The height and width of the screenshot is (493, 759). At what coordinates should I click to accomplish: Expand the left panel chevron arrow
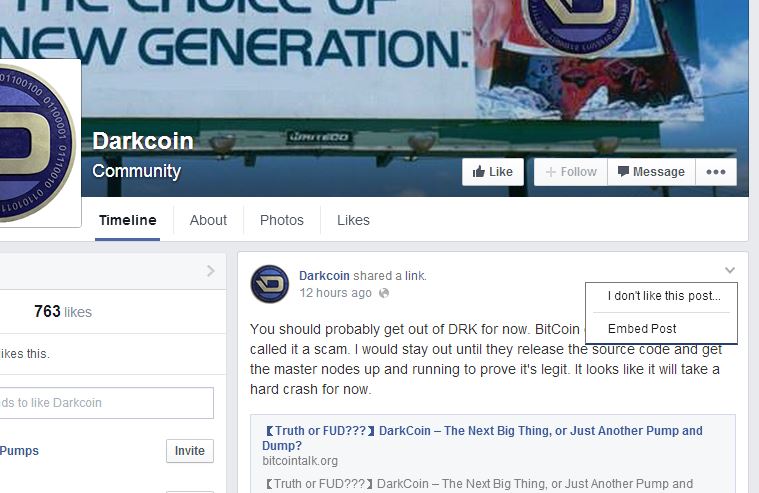211,271
